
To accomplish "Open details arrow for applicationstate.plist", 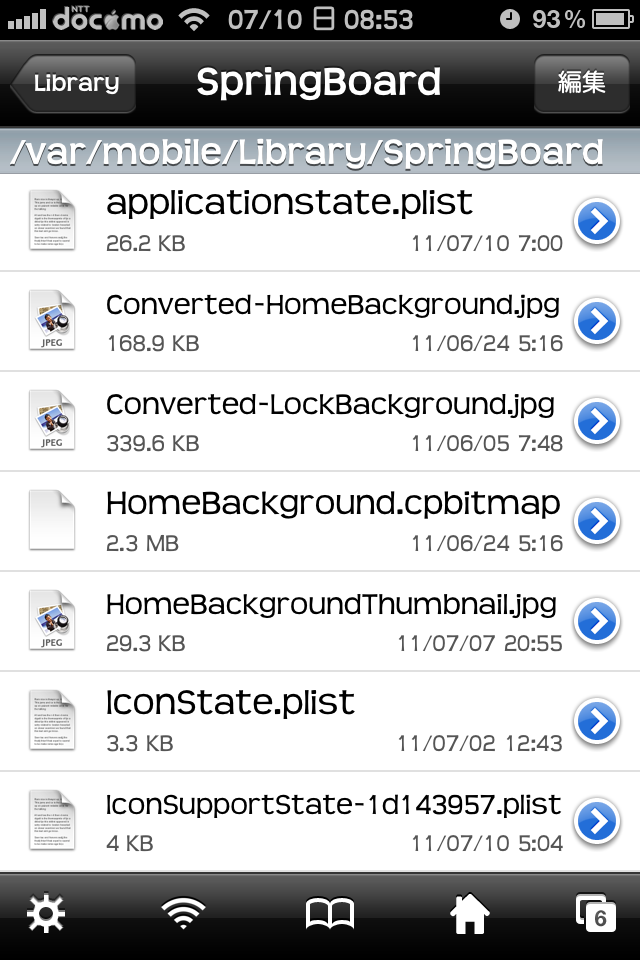I will (597, 222).
